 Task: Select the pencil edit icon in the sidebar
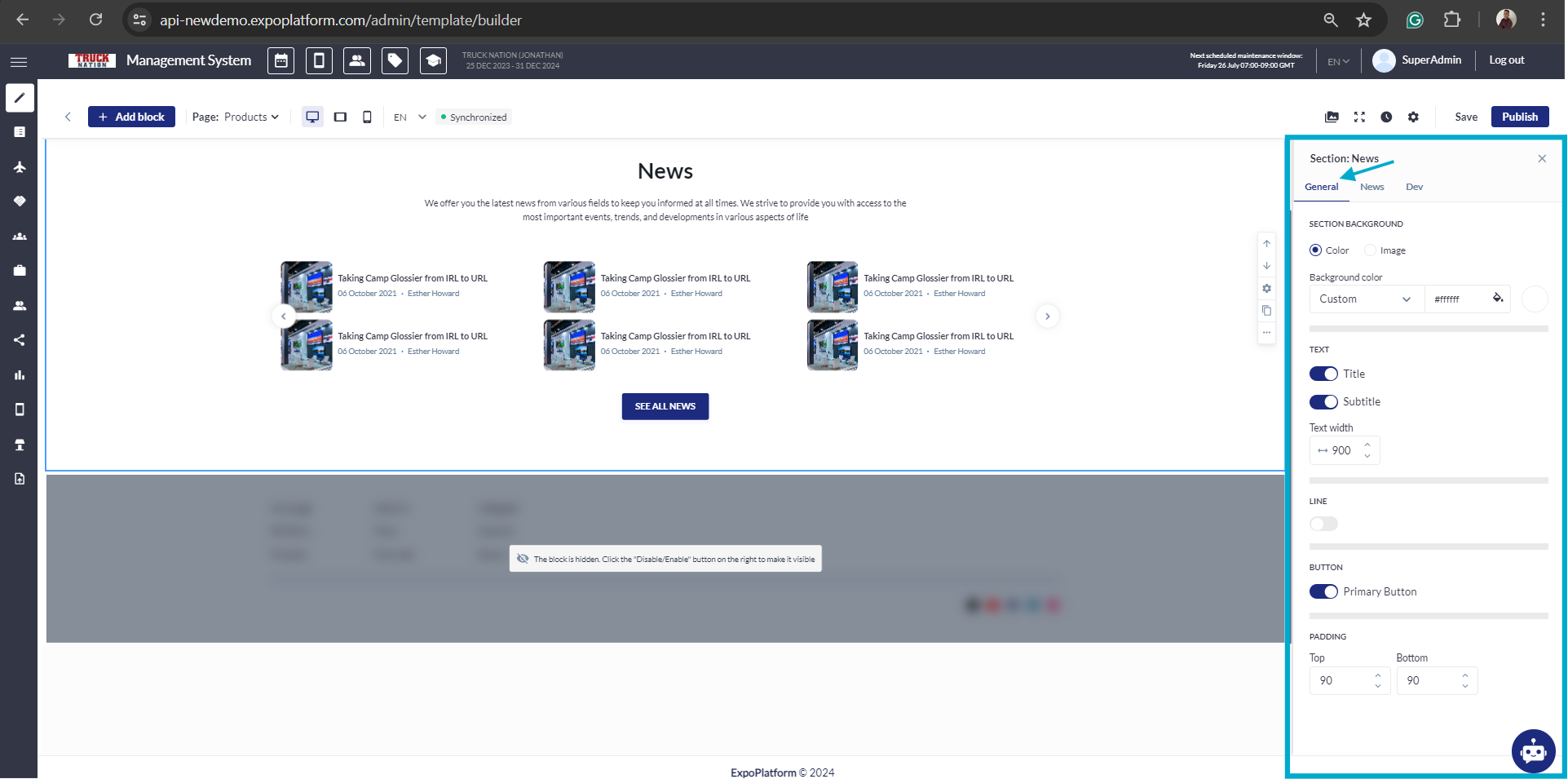coord(20,98)
